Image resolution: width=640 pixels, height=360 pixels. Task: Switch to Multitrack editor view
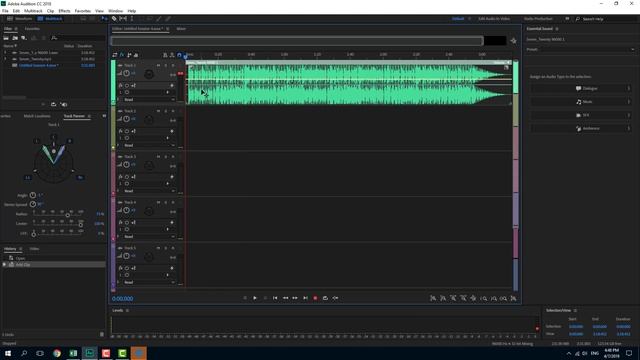(x=50, y=19)
